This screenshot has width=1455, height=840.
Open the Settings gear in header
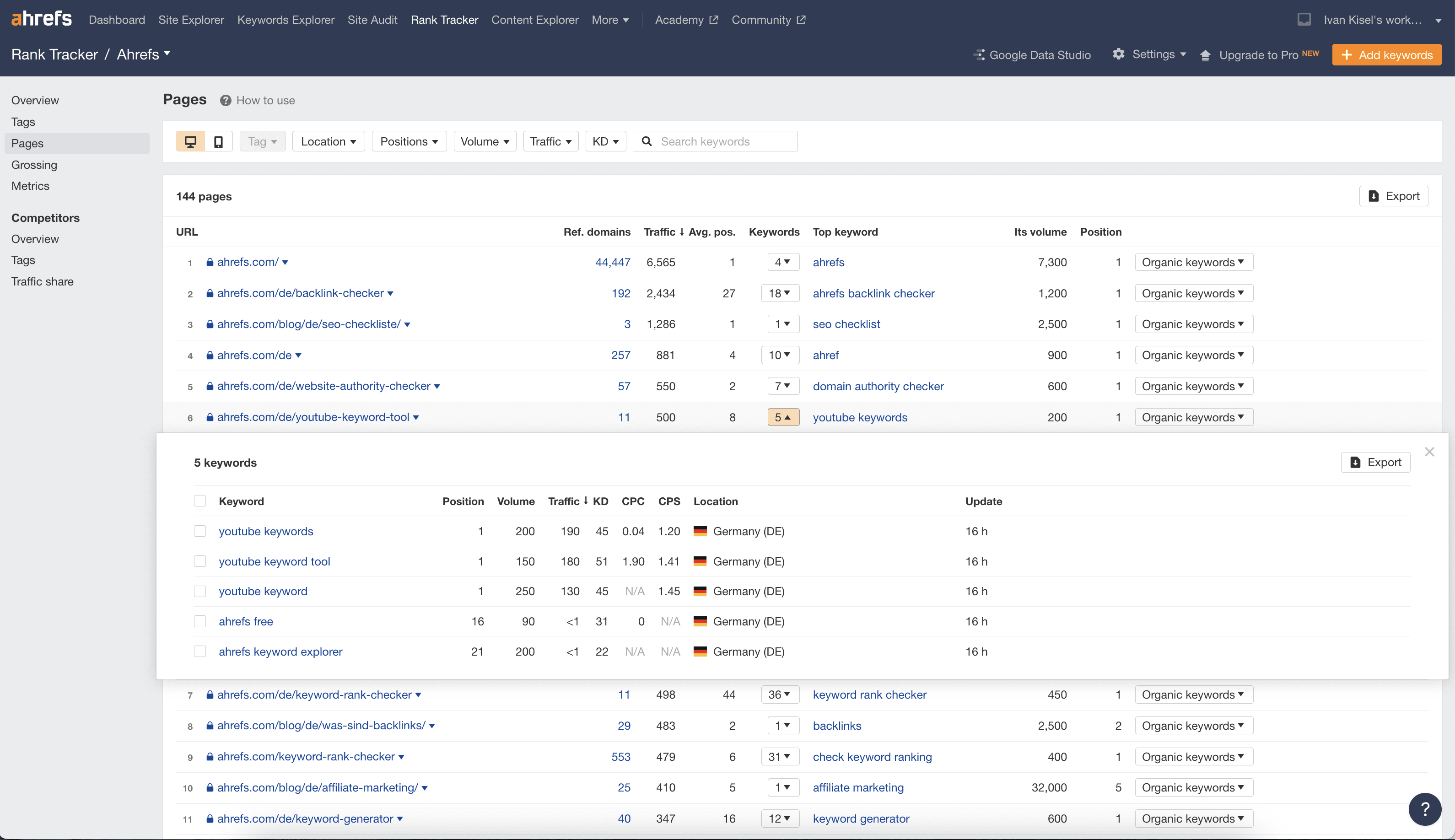(1119, 54)
